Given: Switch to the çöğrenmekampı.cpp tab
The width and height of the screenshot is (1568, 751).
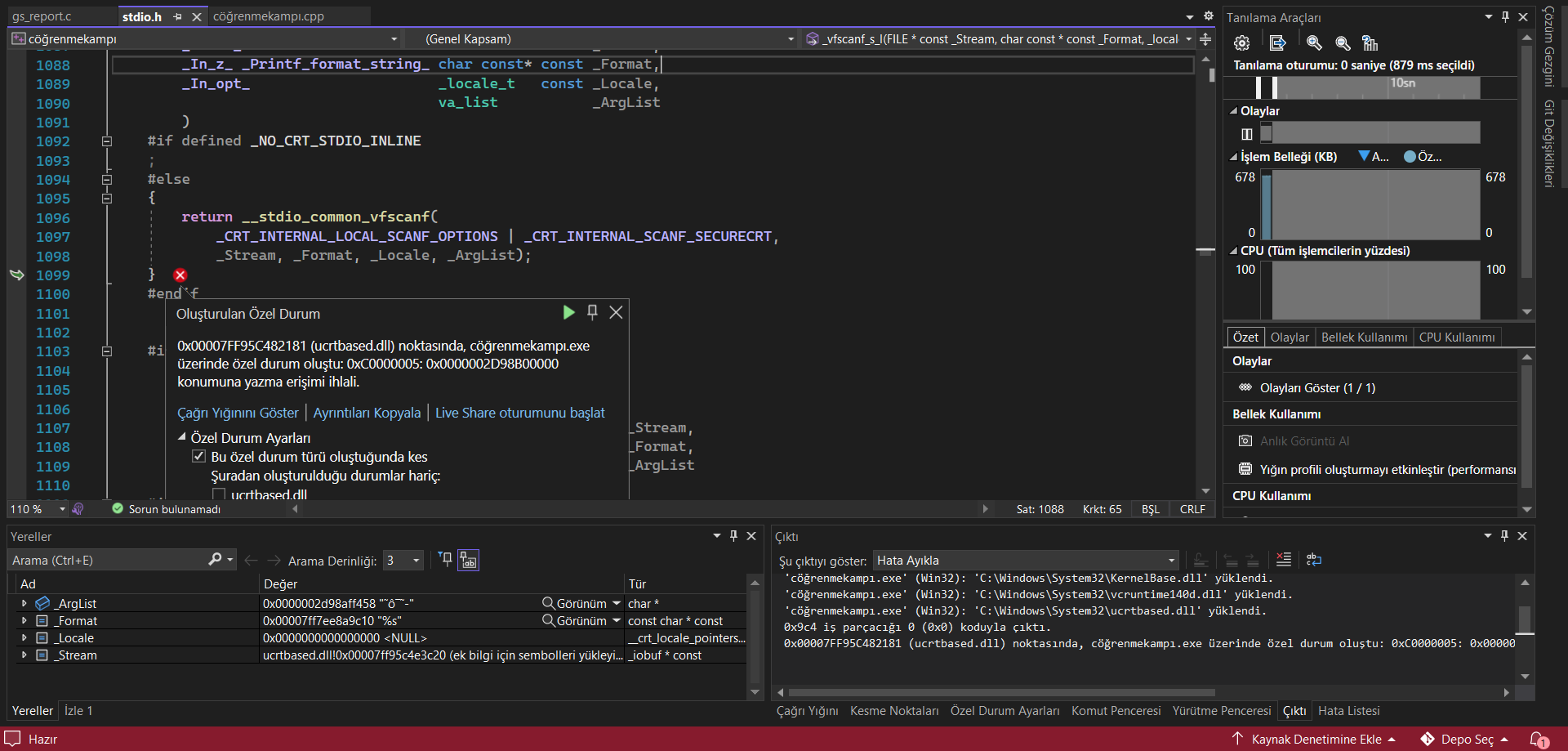Looking at the screenshot, I should coord(268,16).
